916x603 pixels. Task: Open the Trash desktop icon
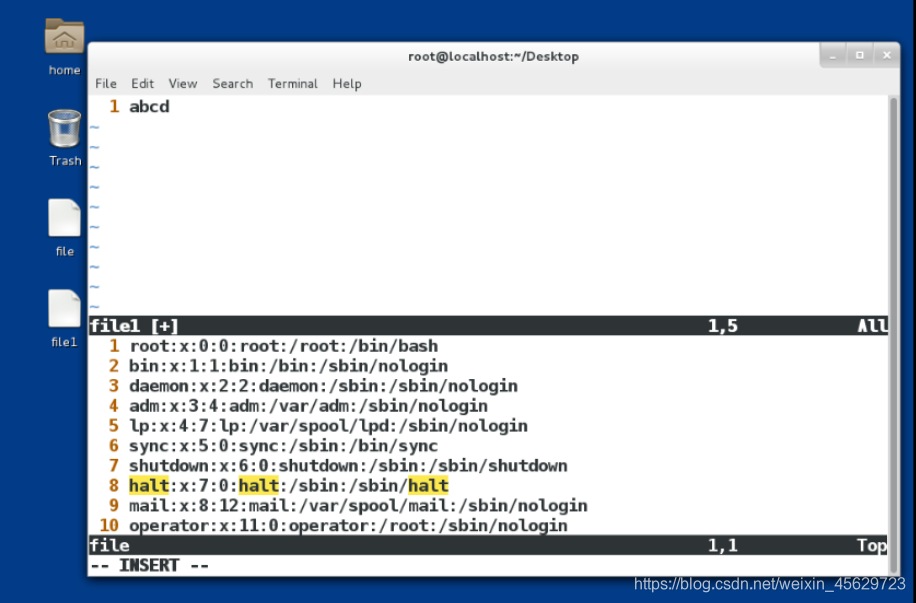tap(64, 129)
